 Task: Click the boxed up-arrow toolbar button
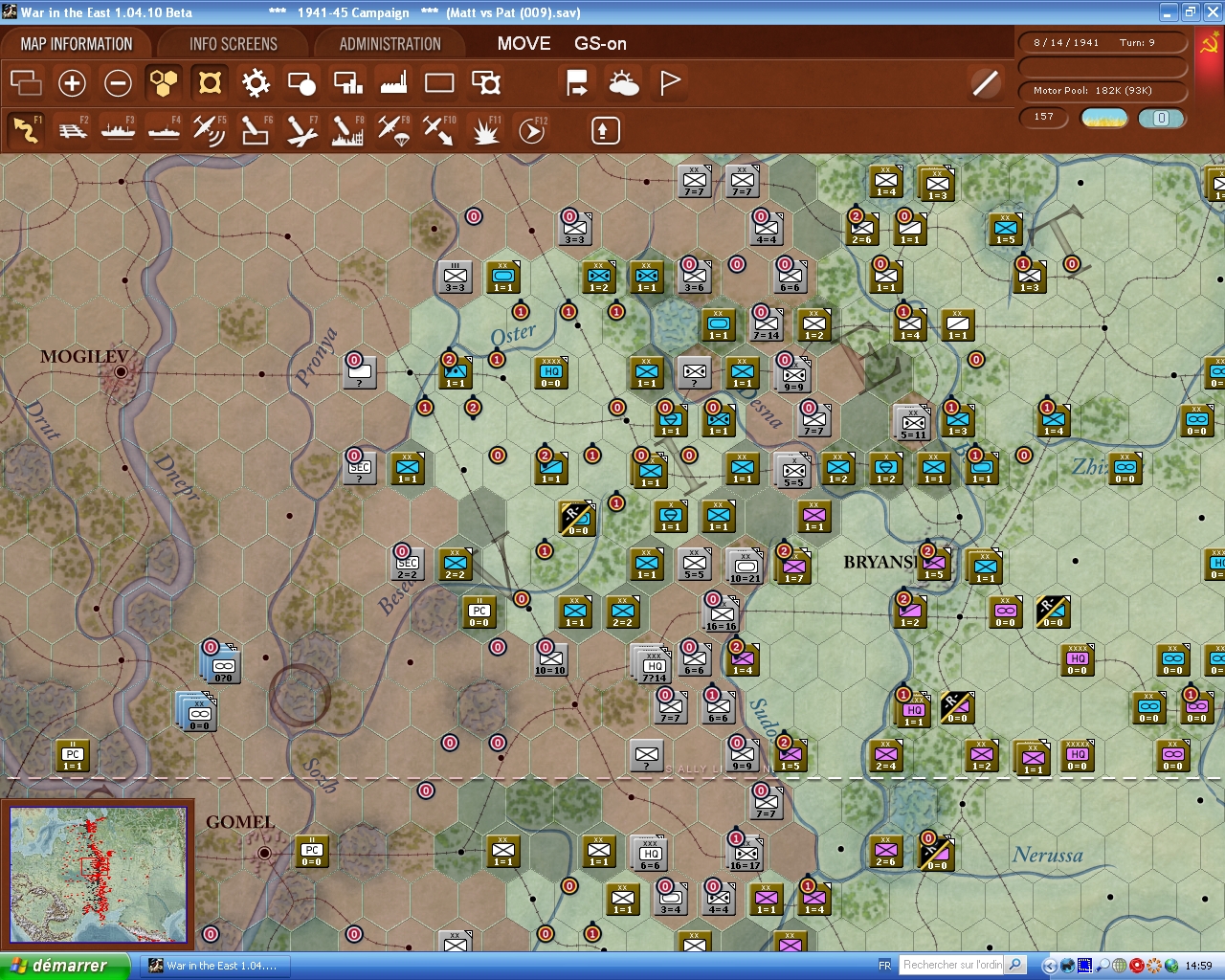tap(605, 130)
